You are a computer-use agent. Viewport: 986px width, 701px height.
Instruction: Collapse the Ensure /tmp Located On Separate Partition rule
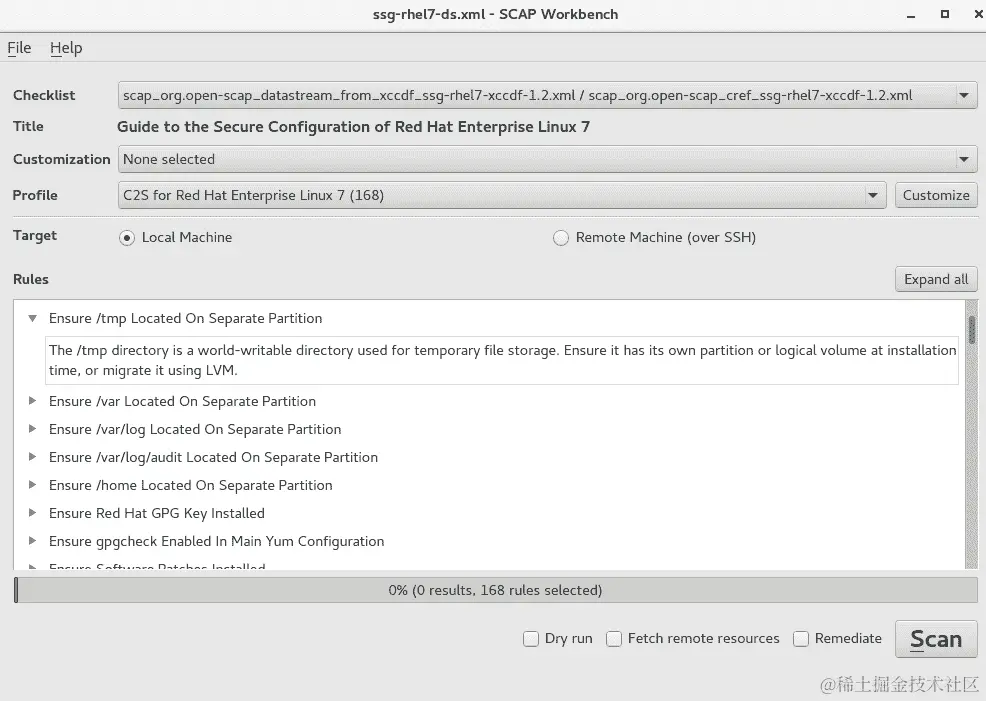click(x=33, y=318)
